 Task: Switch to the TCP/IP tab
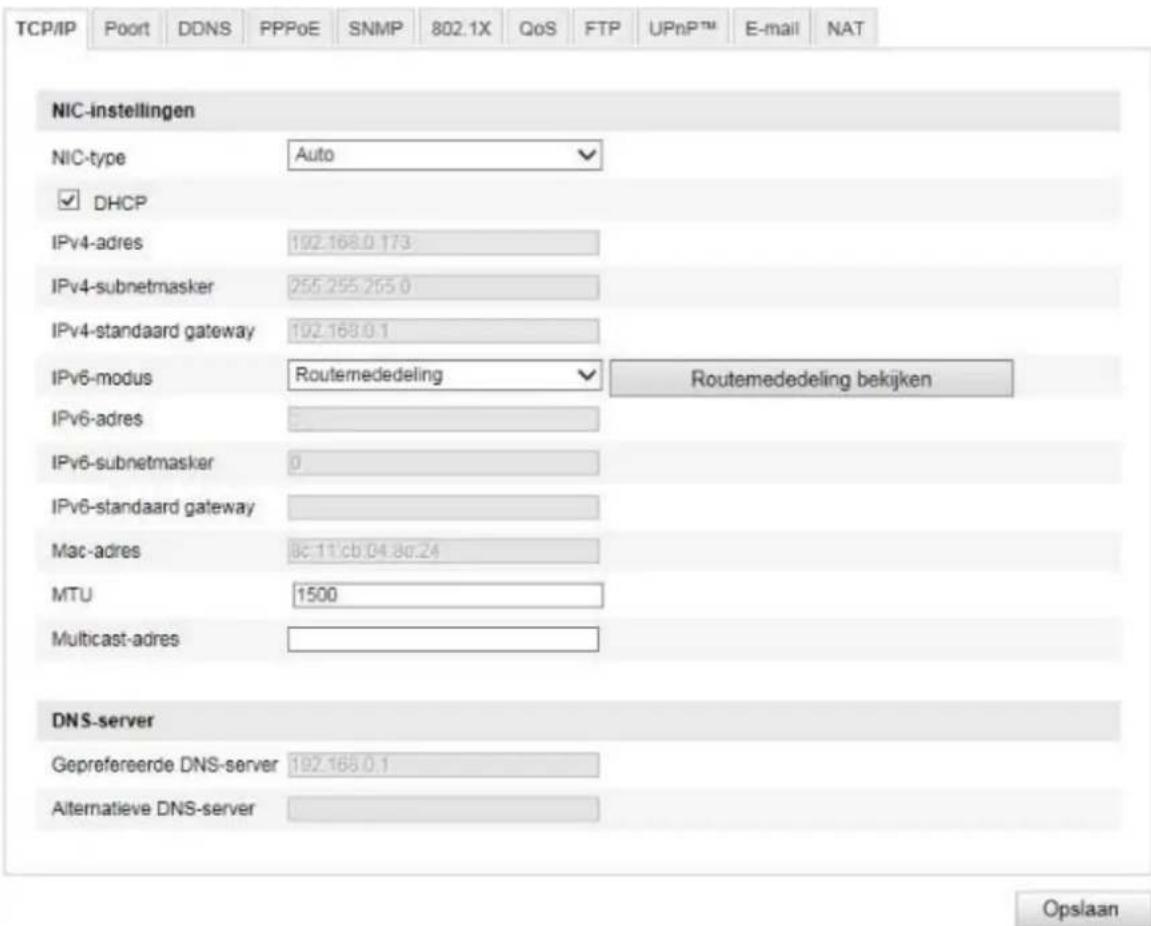coord(46,29)
